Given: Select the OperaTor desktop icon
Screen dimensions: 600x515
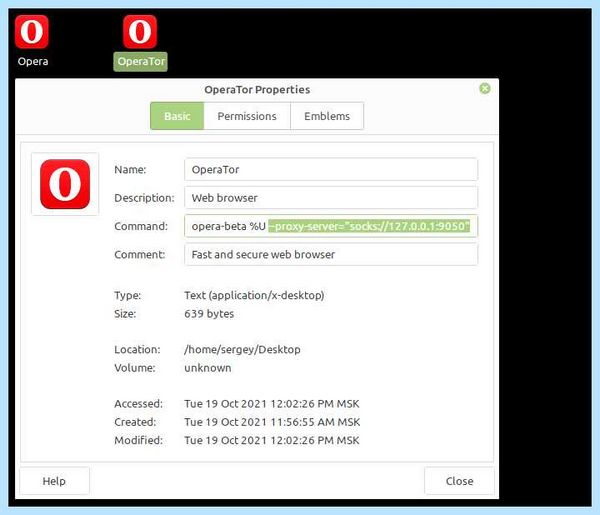Looking at the screenshot, I should (x=140, y=32).
